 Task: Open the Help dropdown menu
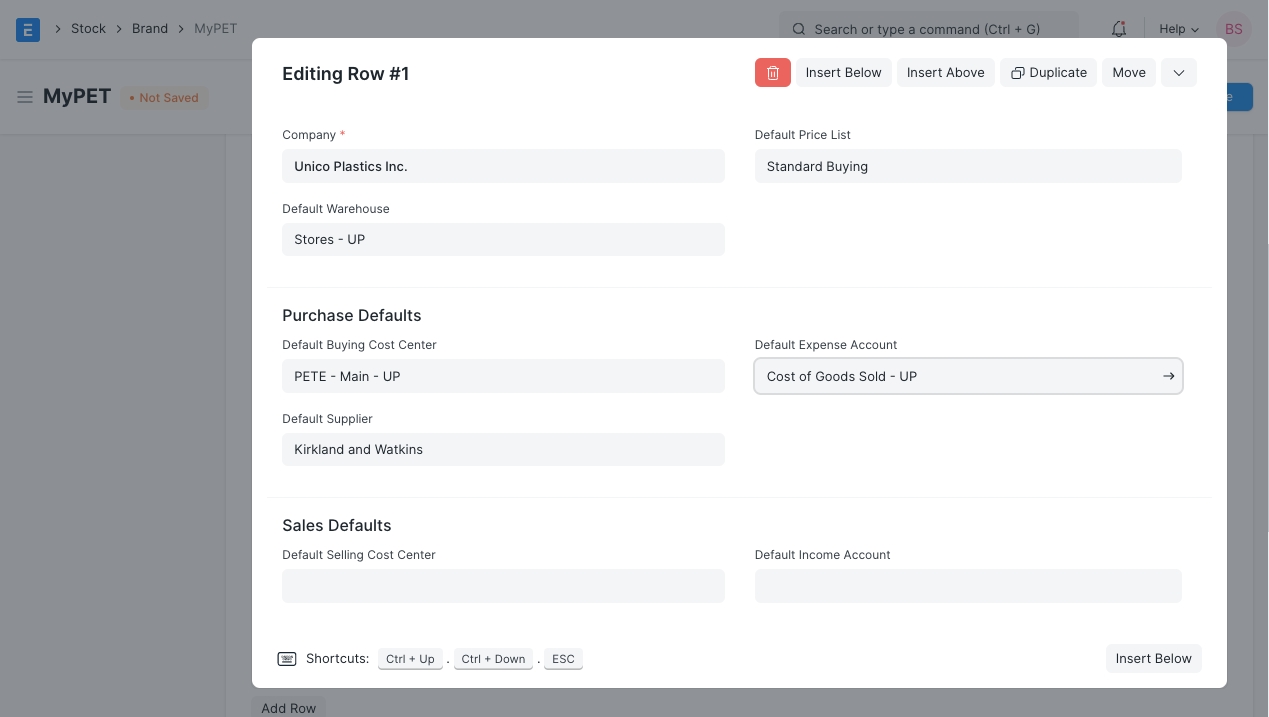click(1178, 29)
